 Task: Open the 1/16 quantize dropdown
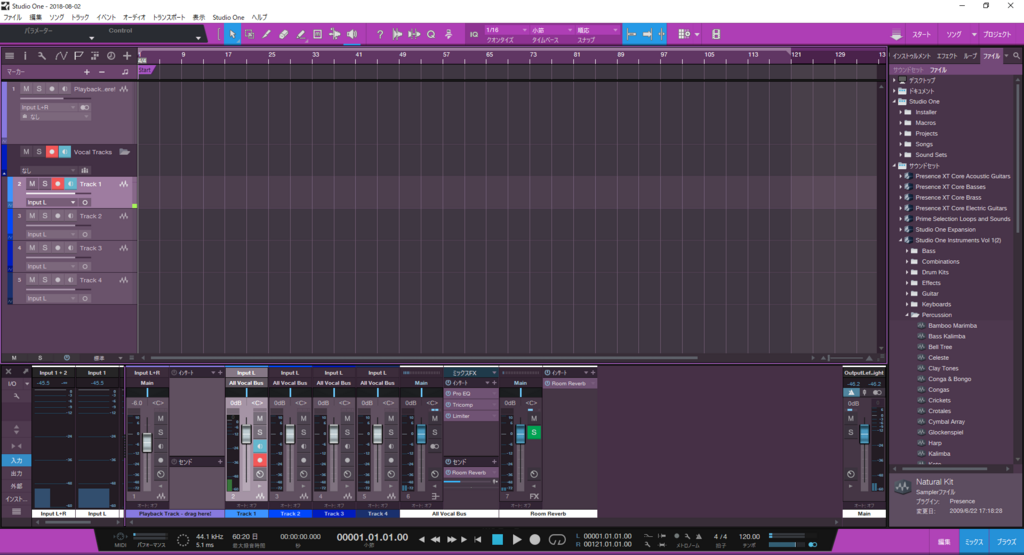[x=506, y=30]
